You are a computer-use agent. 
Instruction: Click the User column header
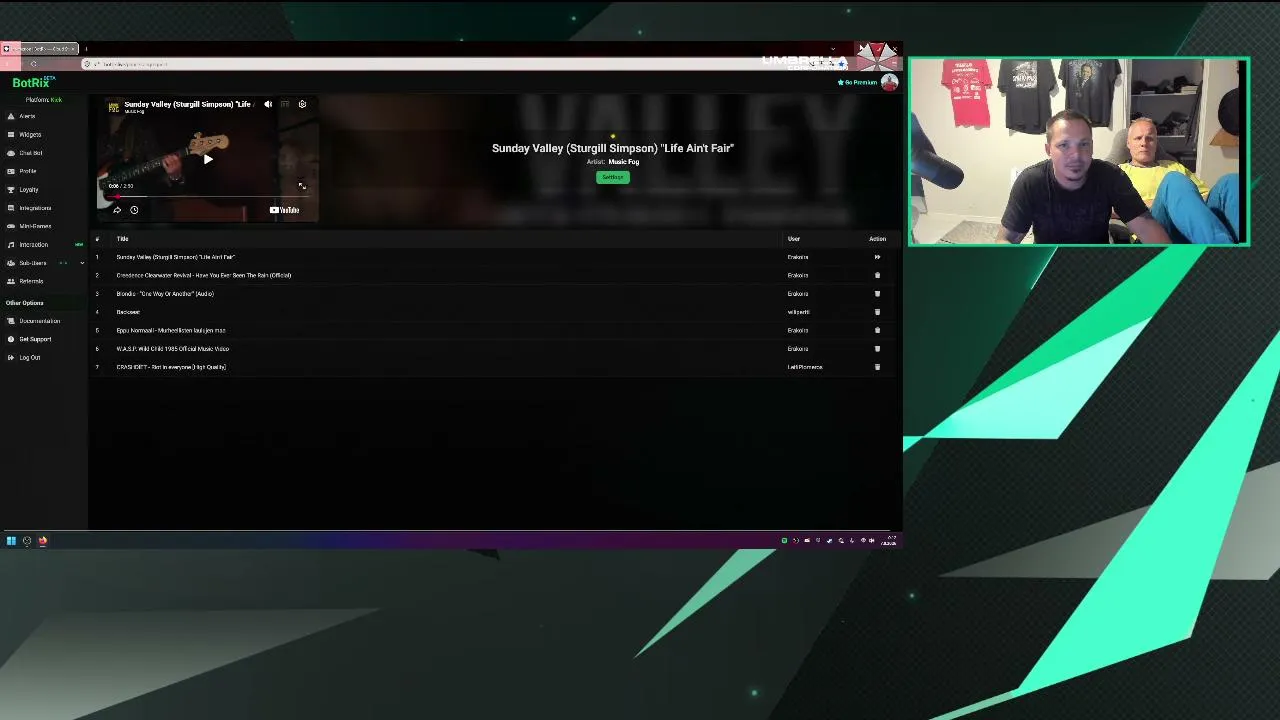(793, 239)
